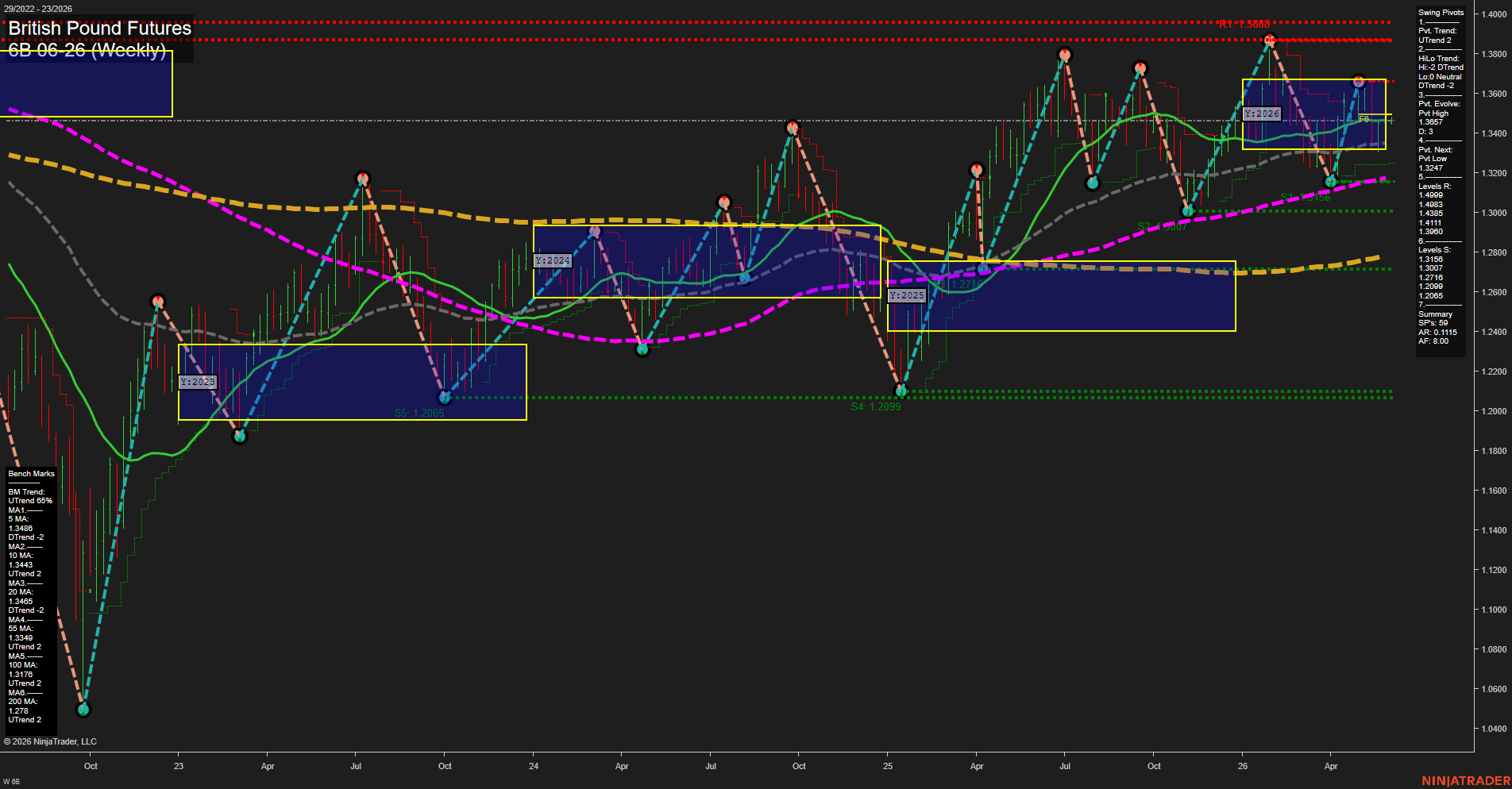1512x789 pixels.
Task: Select the Y:2024 yearly range label
Action: (x=553, y=260)
